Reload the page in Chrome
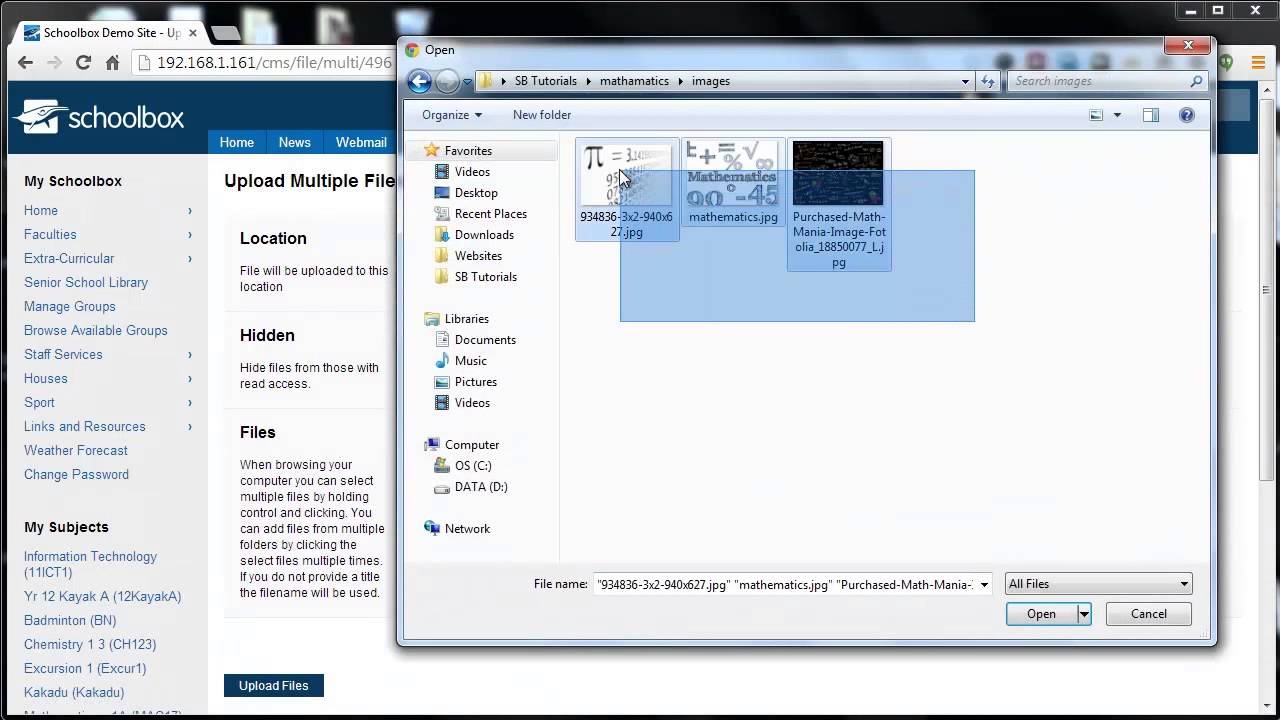Screen dimensions: 1280x720 [x=84, y=62]
